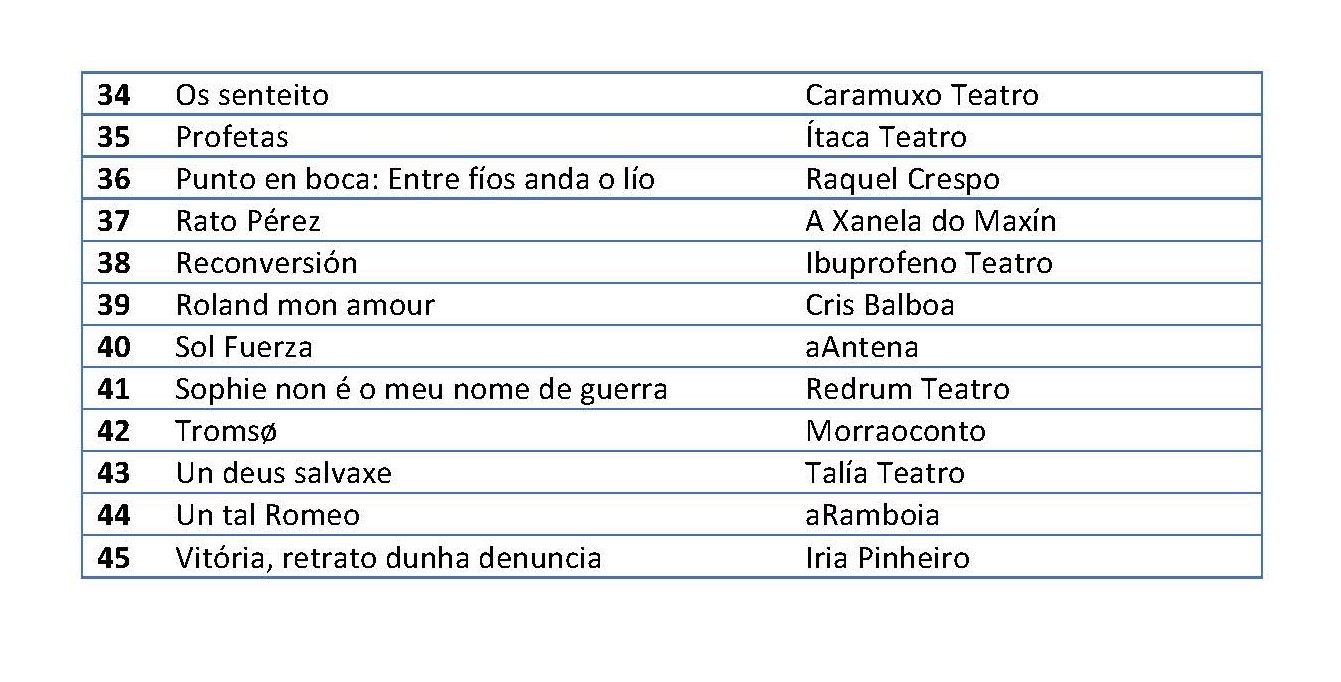
Task: Select 'Vitória, retrato dunha denuncia' title
Action: coord(388,557)
